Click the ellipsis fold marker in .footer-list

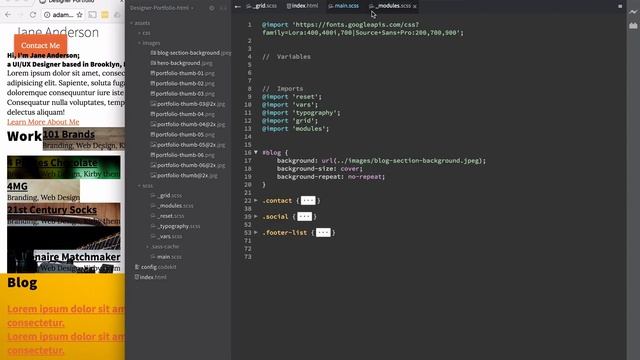[x=323, y=233]
